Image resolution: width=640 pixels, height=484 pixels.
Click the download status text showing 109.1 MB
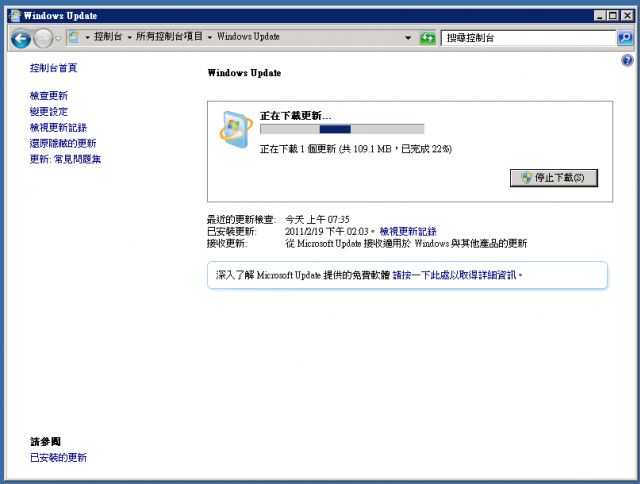pyautogui.click(x=356, y=149)
